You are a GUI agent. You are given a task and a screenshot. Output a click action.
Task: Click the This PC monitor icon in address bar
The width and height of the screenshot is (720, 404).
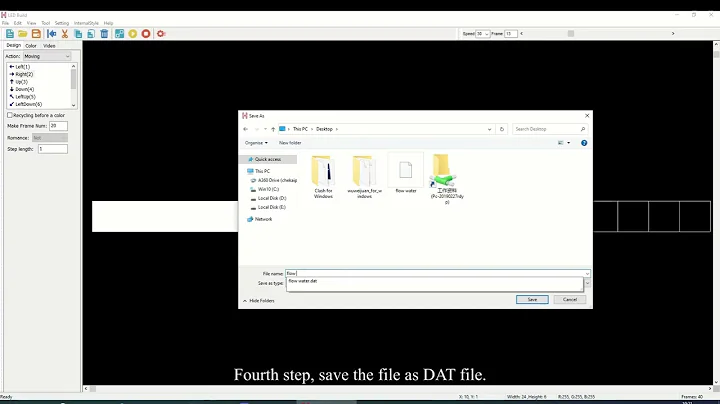(x=282, y=129)
